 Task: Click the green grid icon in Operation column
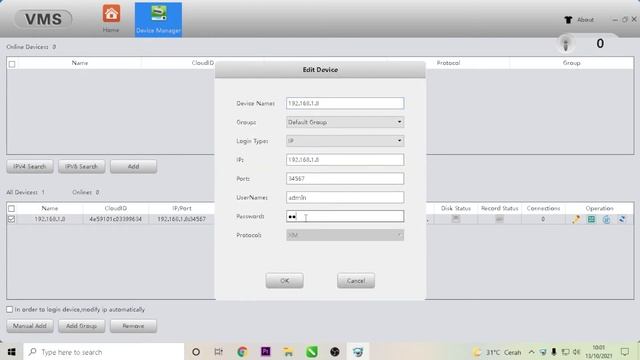coord(591,220)
